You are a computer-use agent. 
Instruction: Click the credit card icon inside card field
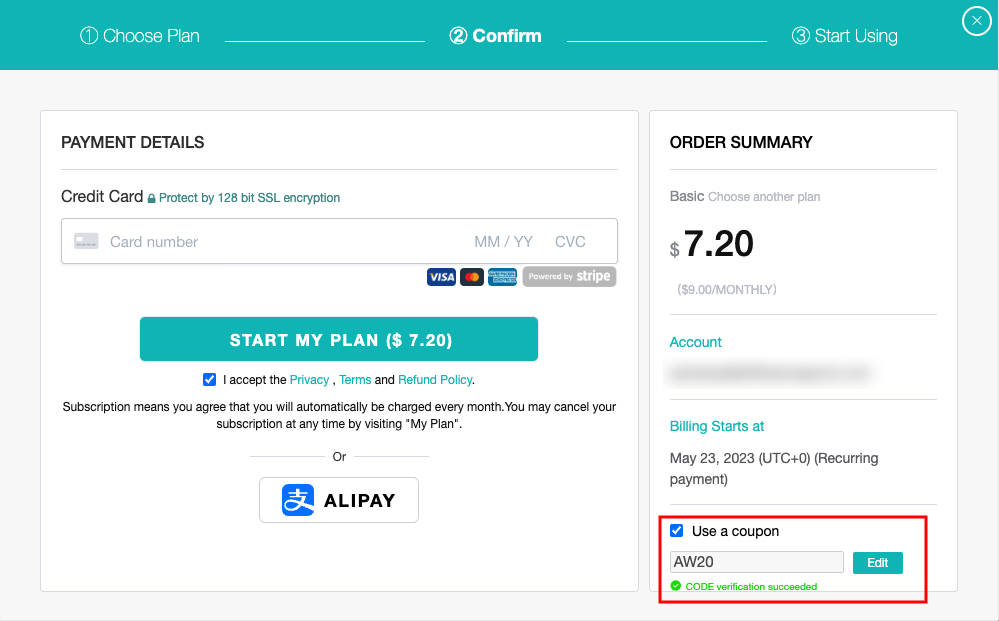coord(86,241)
